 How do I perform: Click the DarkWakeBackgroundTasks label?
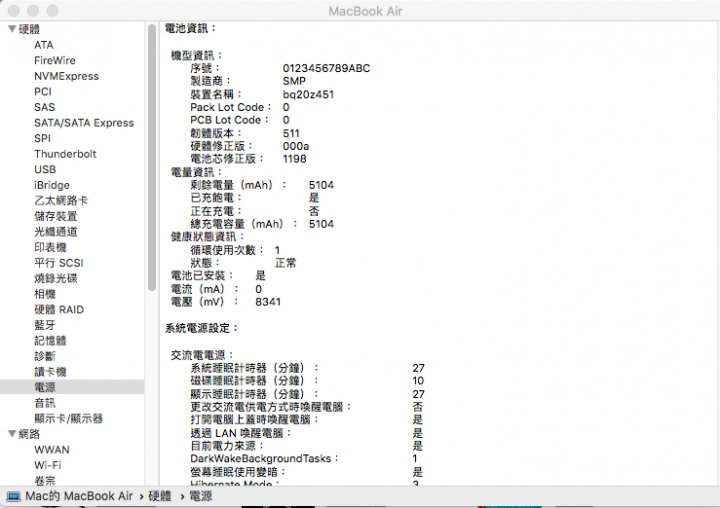coord(264,459)
